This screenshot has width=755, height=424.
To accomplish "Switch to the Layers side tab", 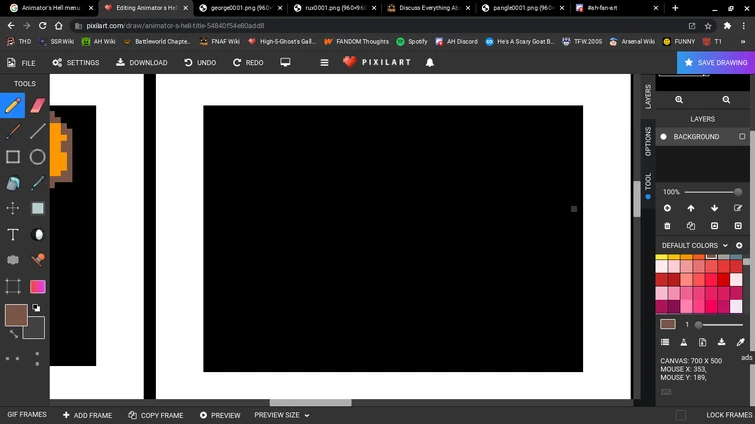I will (x=648, y=97).
